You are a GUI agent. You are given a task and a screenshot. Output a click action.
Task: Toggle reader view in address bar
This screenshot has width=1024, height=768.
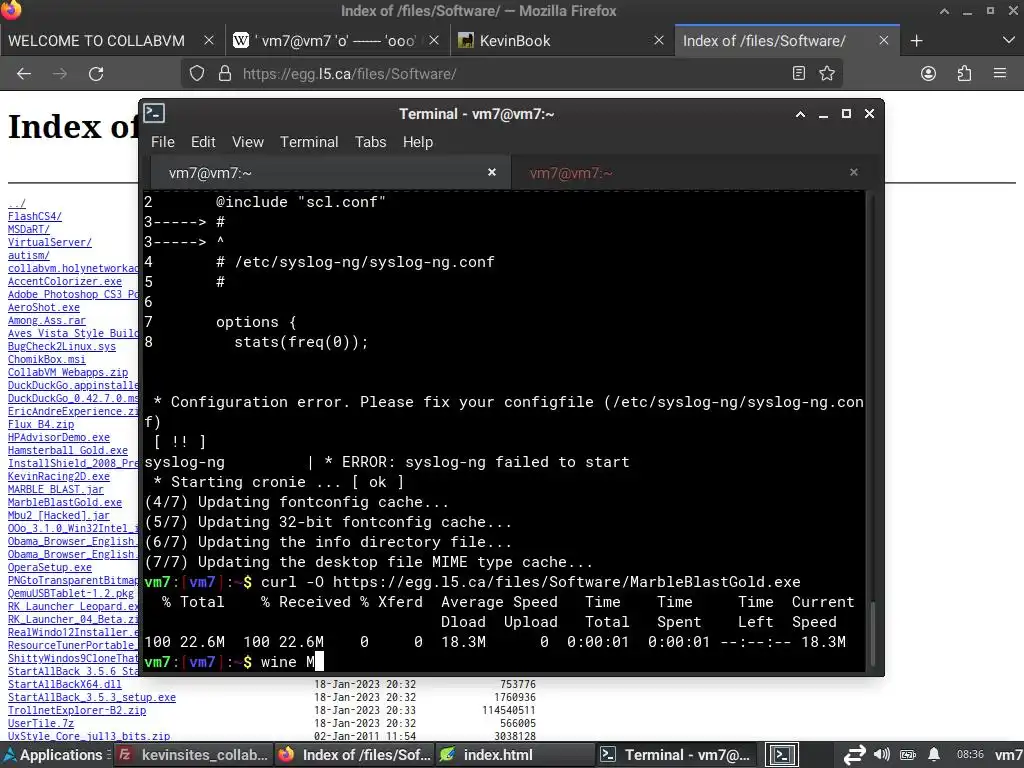tap(798, 73)
